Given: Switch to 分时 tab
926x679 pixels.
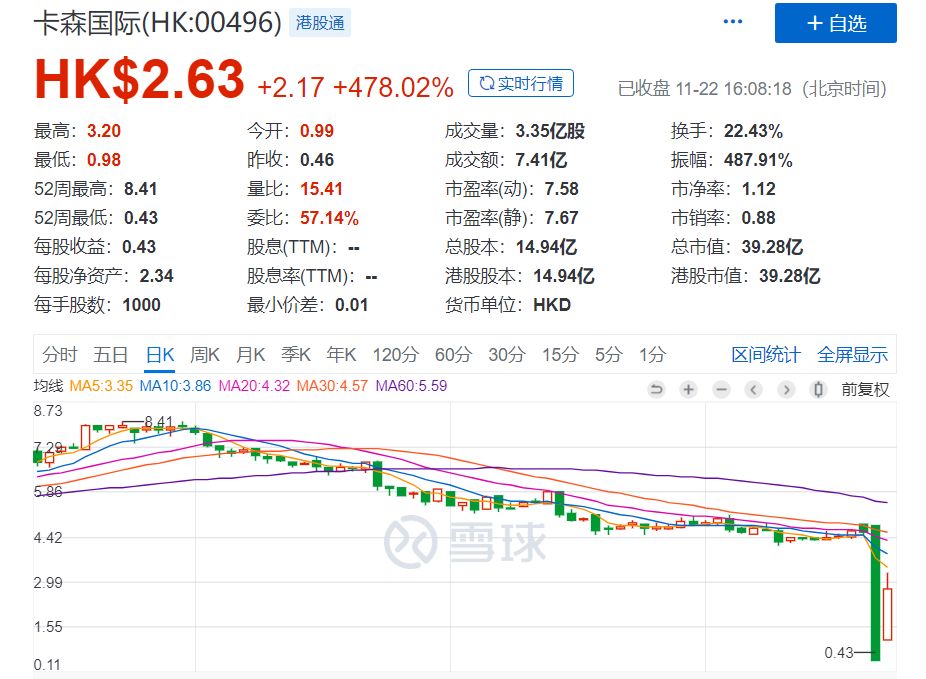Looking at the screenshot, I should pyautogui.click(x=60, y=355).
